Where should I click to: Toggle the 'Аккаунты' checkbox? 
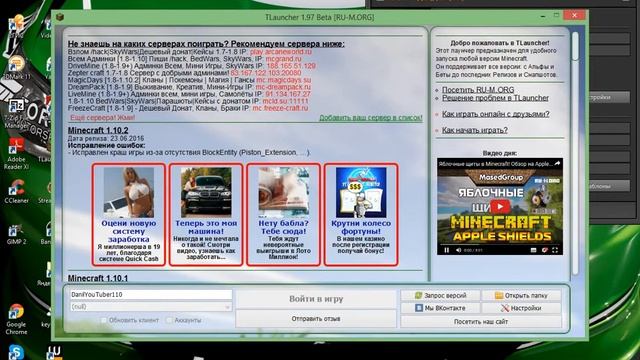pyautogui.click(x=169, y=320)
